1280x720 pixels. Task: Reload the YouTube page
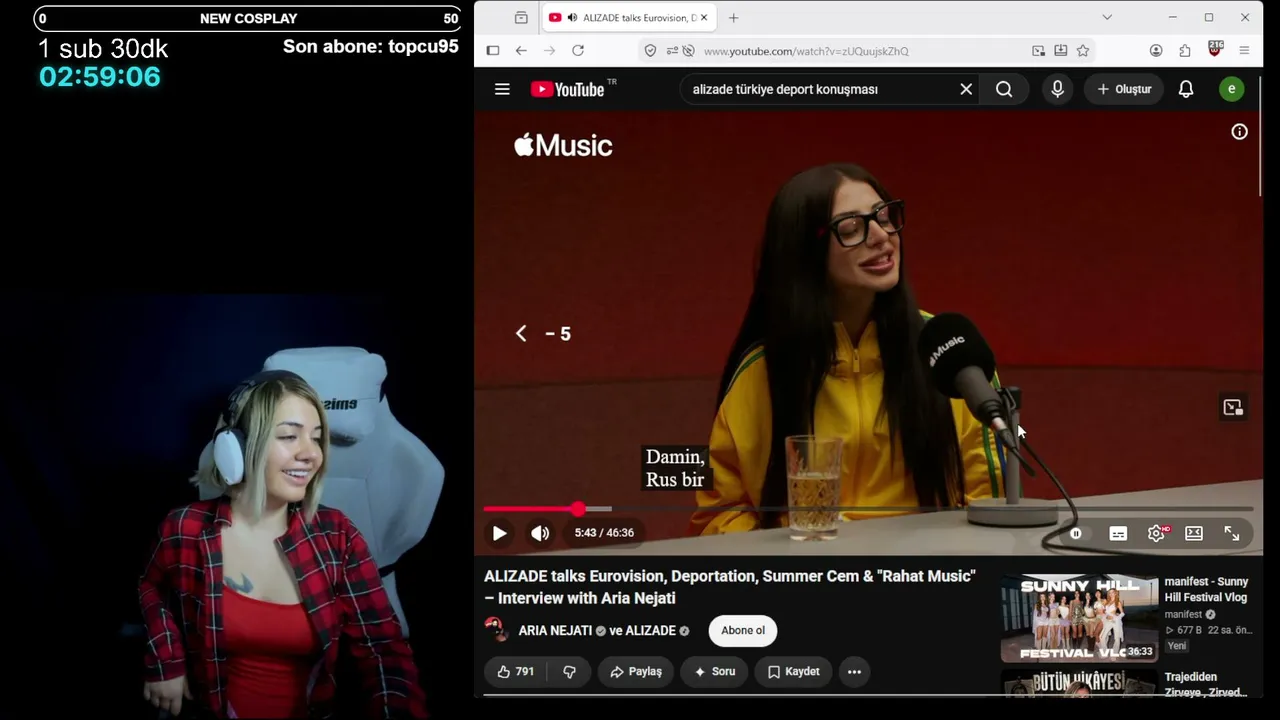click(x=578, y=51)
